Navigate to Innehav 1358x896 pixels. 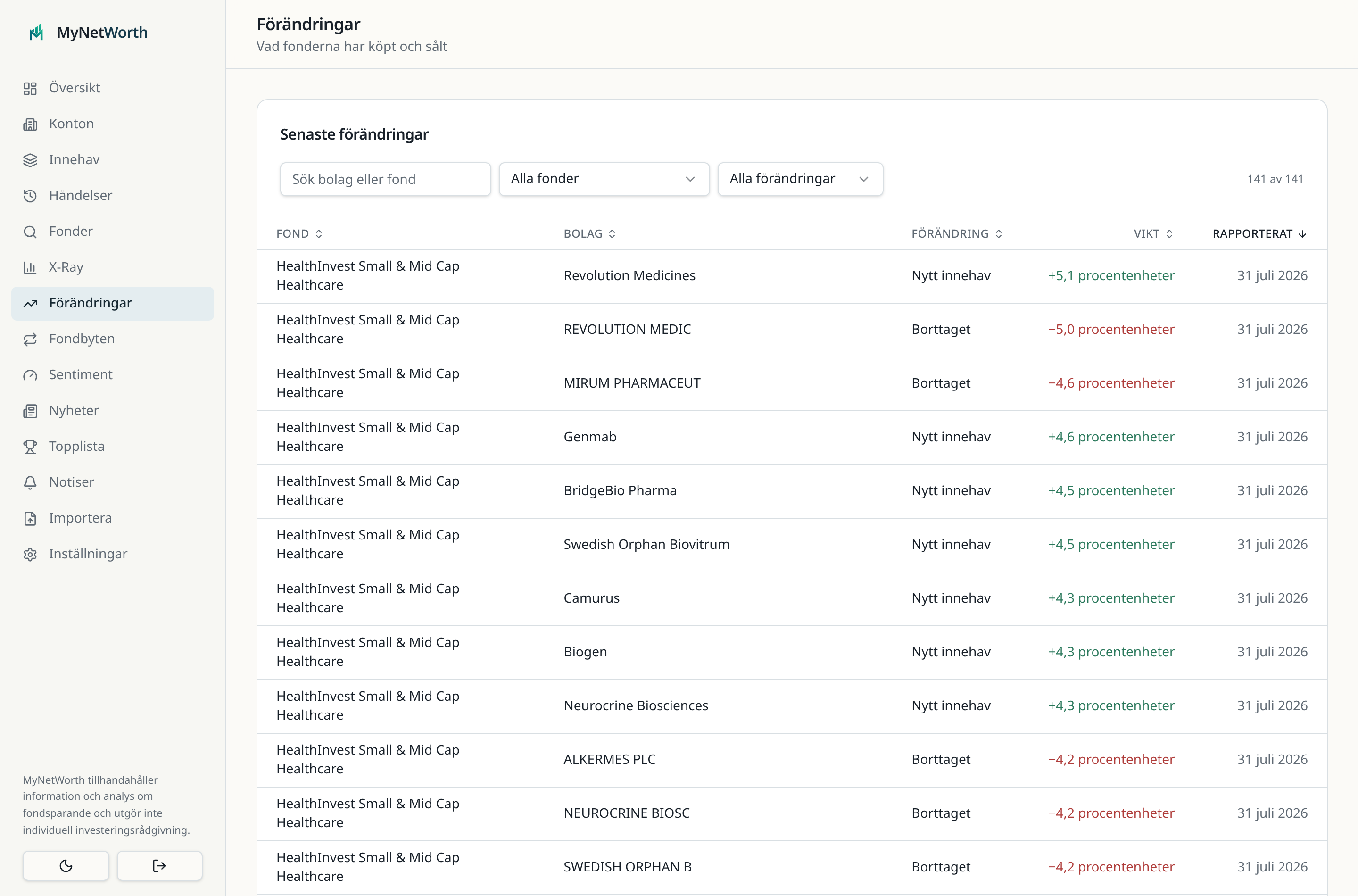coord(113,160)
